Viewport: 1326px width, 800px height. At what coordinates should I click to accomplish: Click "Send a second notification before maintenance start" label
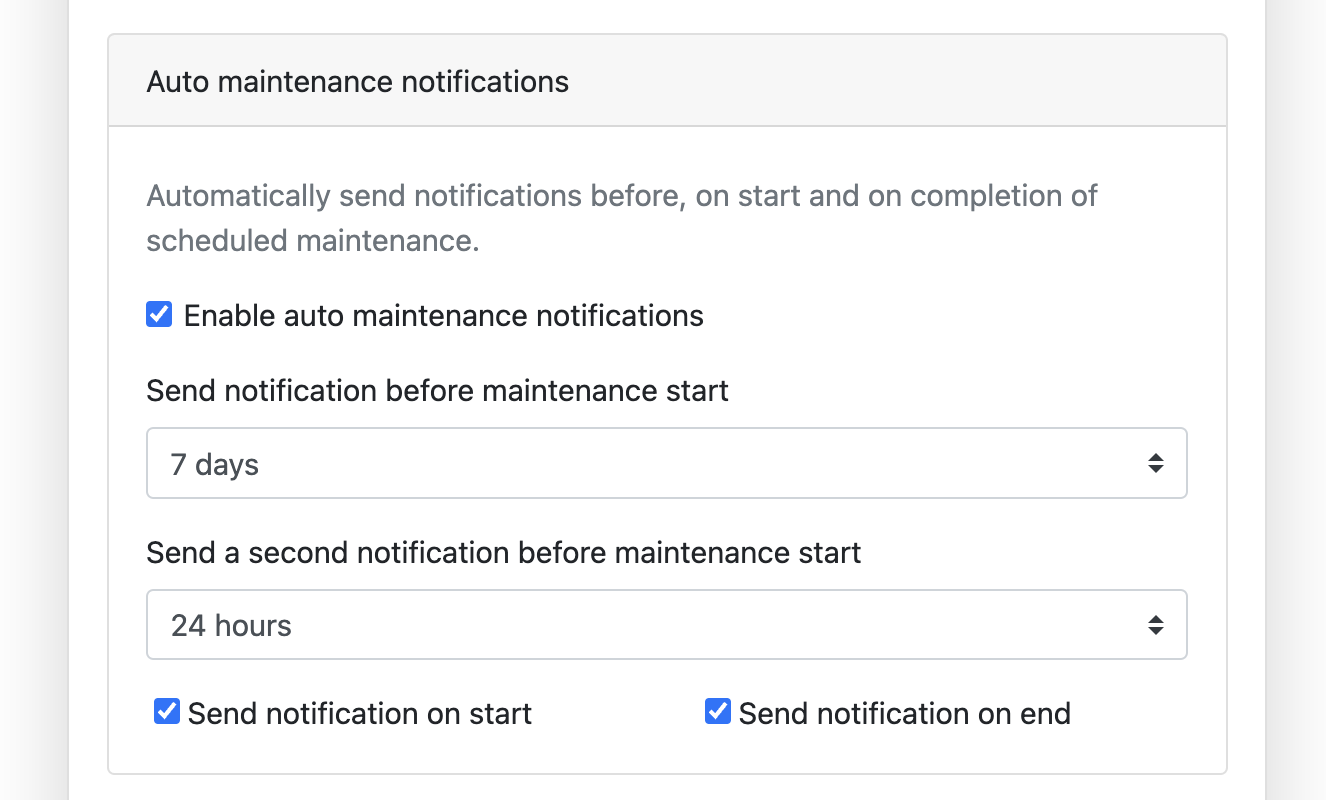503,552
